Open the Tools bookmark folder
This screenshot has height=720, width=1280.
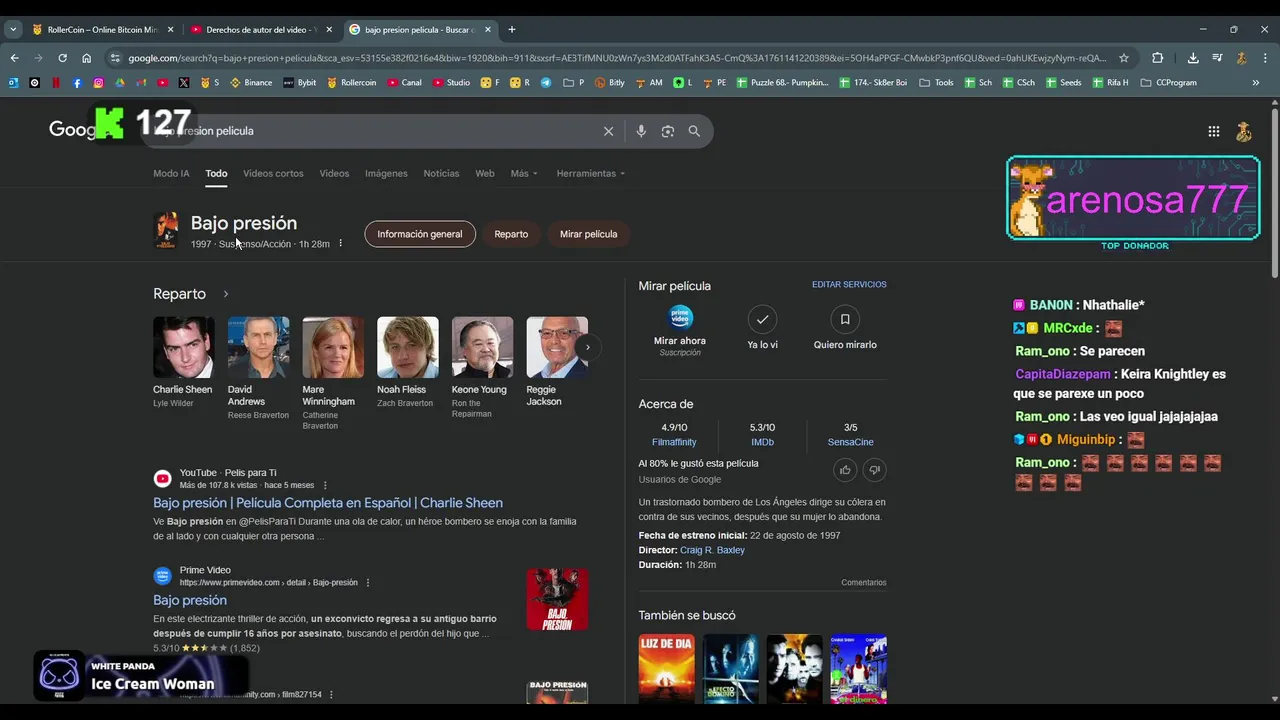tap(936, 83)
